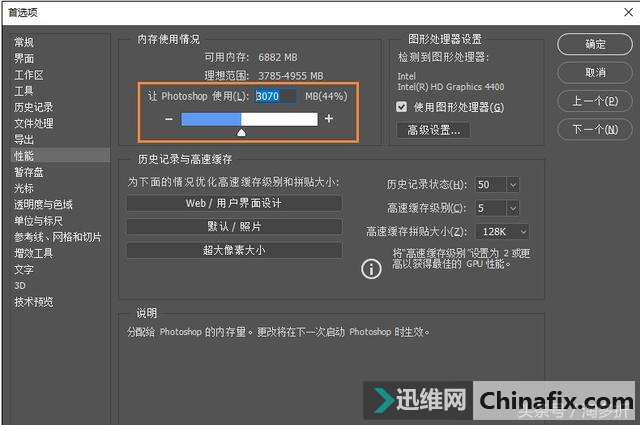Click the 取消 button
The image size is (640, 425).
pos(595,73)
